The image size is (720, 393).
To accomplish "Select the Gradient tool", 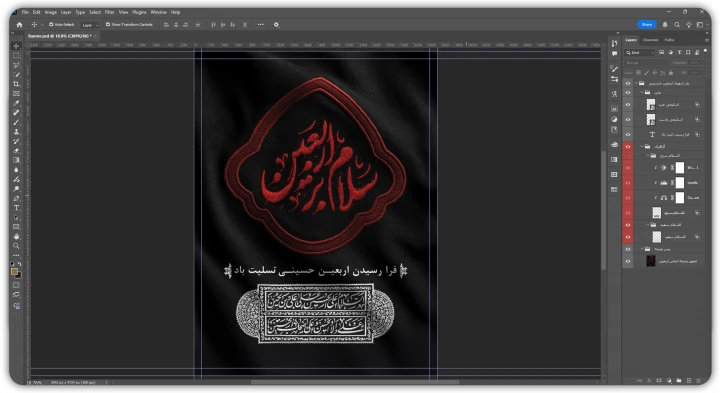I will (x=17, y=160).
